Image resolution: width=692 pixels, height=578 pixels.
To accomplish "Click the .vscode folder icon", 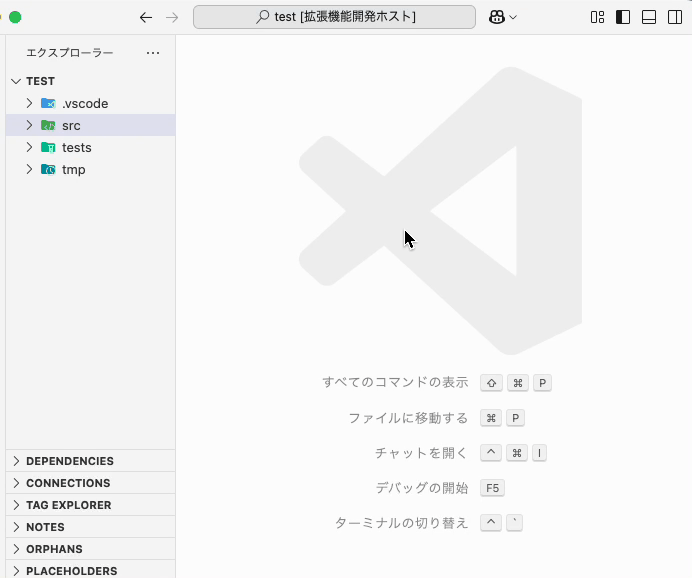I will point(48,103).
